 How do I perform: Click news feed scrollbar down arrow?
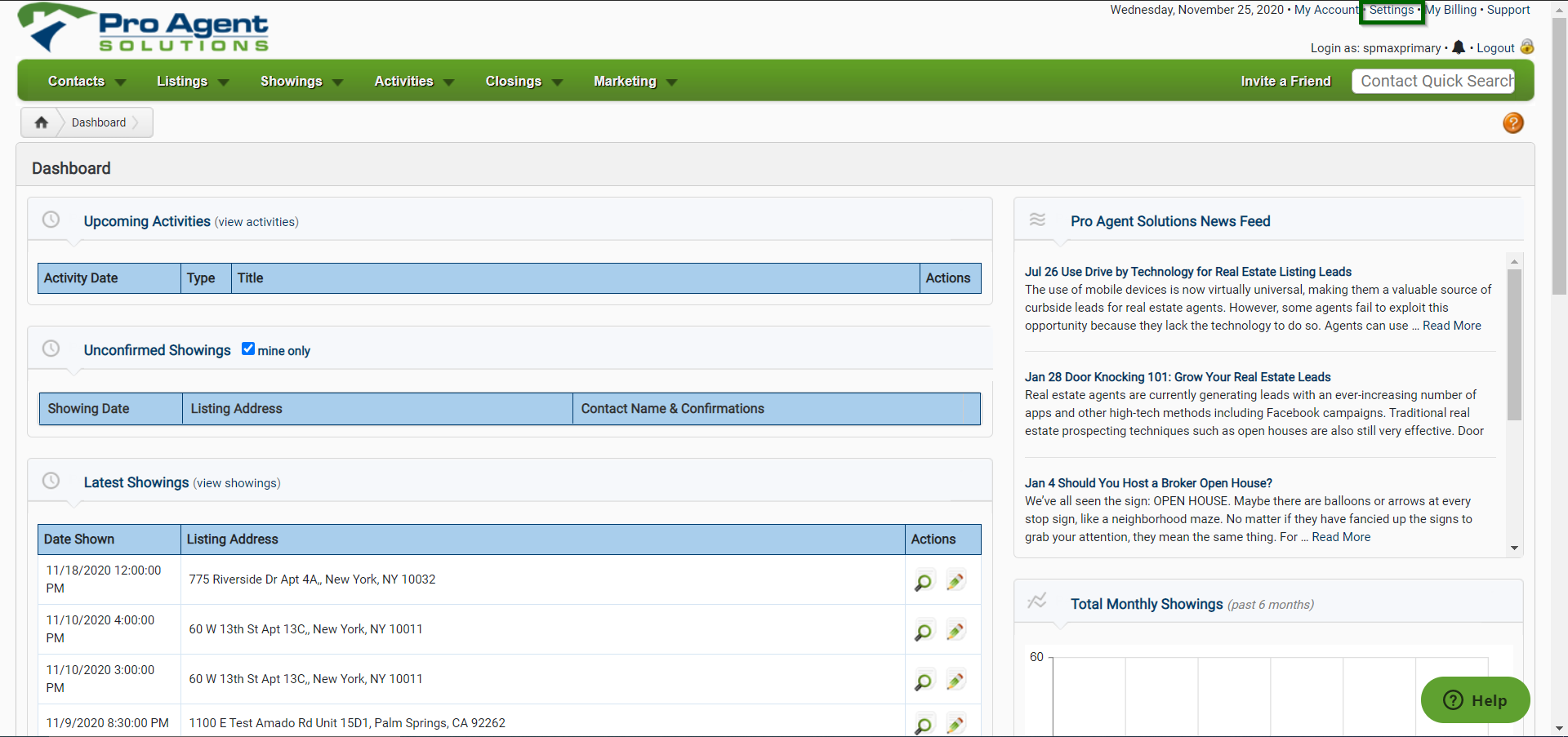click(1514, 548)
